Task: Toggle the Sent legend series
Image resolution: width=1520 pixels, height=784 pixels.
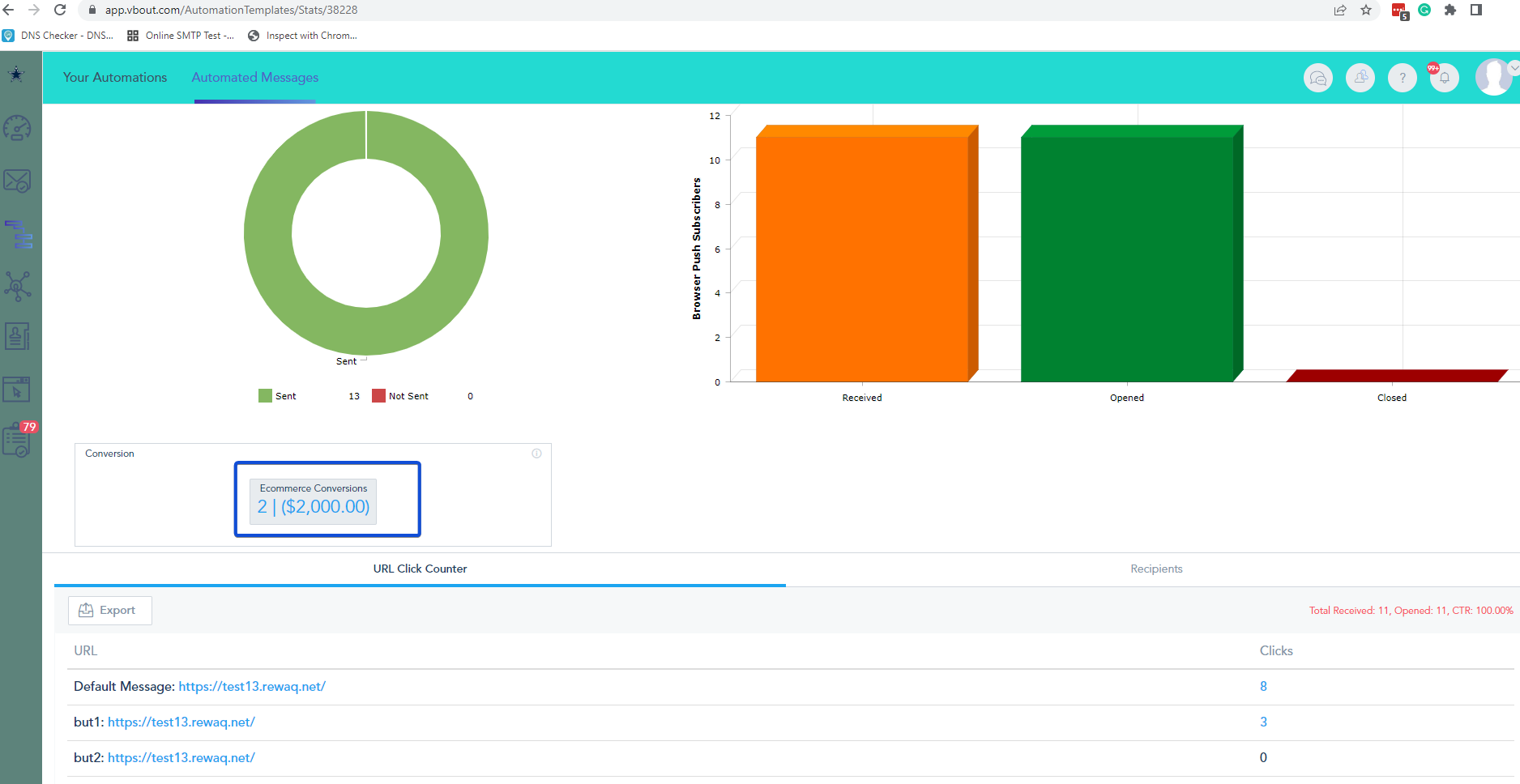Action: (x=277, y=396)
